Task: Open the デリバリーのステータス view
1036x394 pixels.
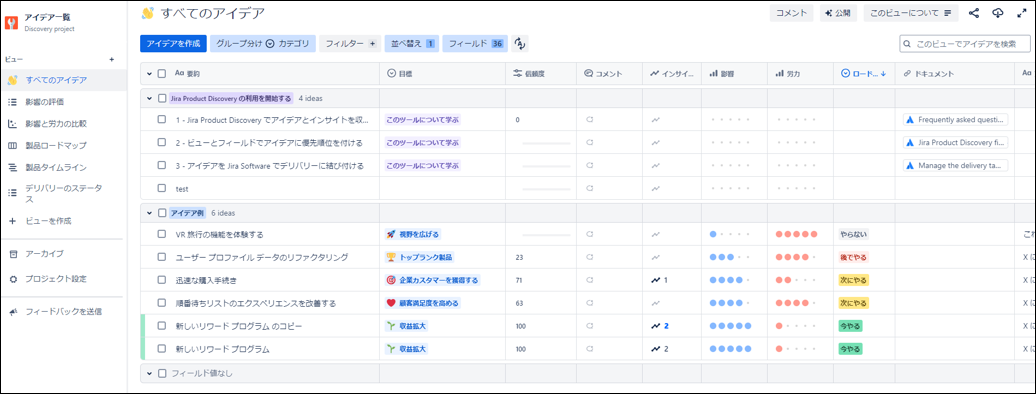Action: click(63, 194)
